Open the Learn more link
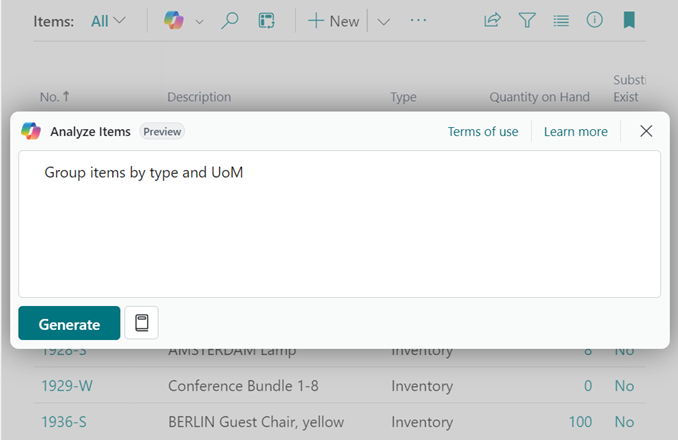 (x=576, y=131)
